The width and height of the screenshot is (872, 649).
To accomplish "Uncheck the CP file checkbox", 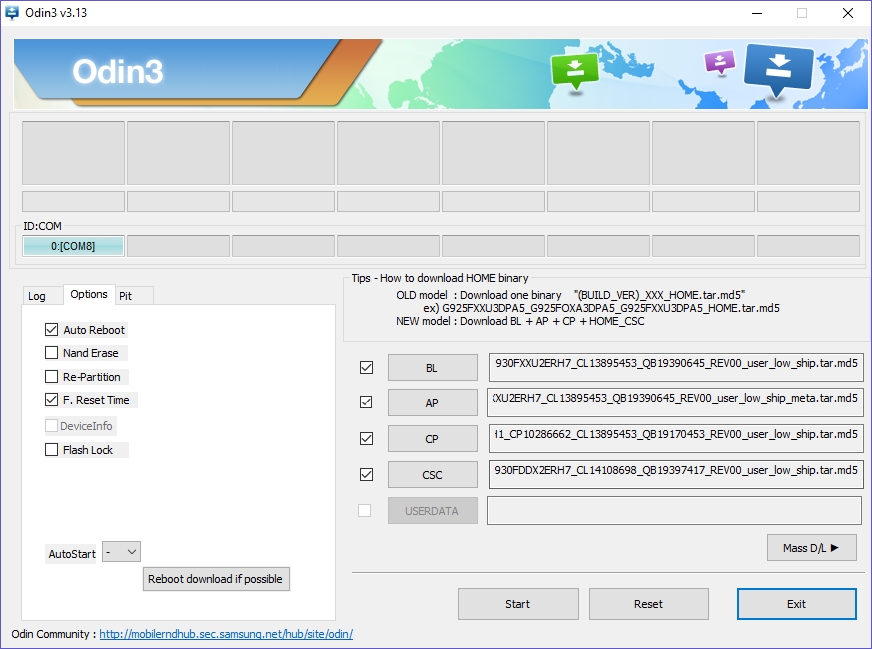I will 366,438.
